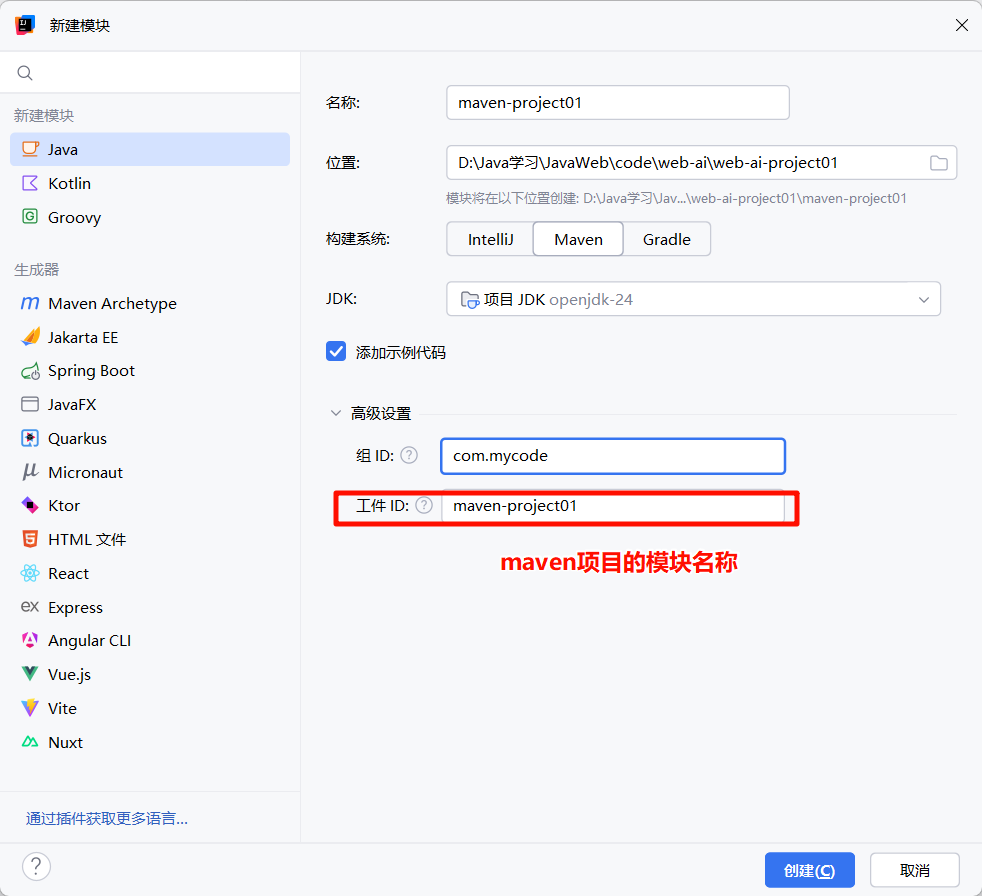Select the Micronaut icon
The image size is (982, 896).
30,472
